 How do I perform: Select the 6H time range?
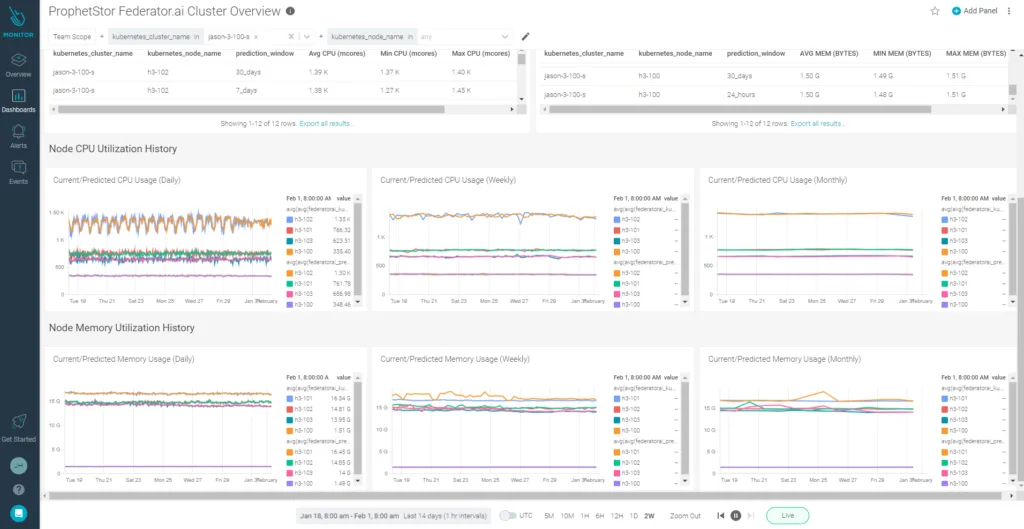597,516
